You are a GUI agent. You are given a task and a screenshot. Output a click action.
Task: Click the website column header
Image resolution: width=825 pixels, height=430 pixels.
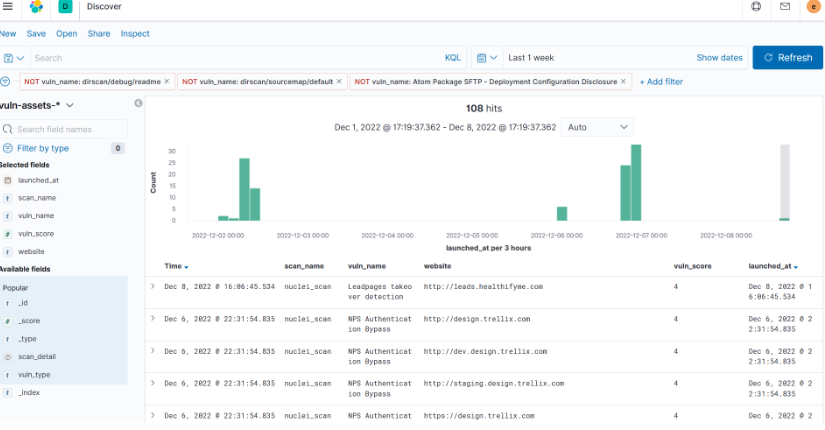pyautogui.click(x=437, y=266)
